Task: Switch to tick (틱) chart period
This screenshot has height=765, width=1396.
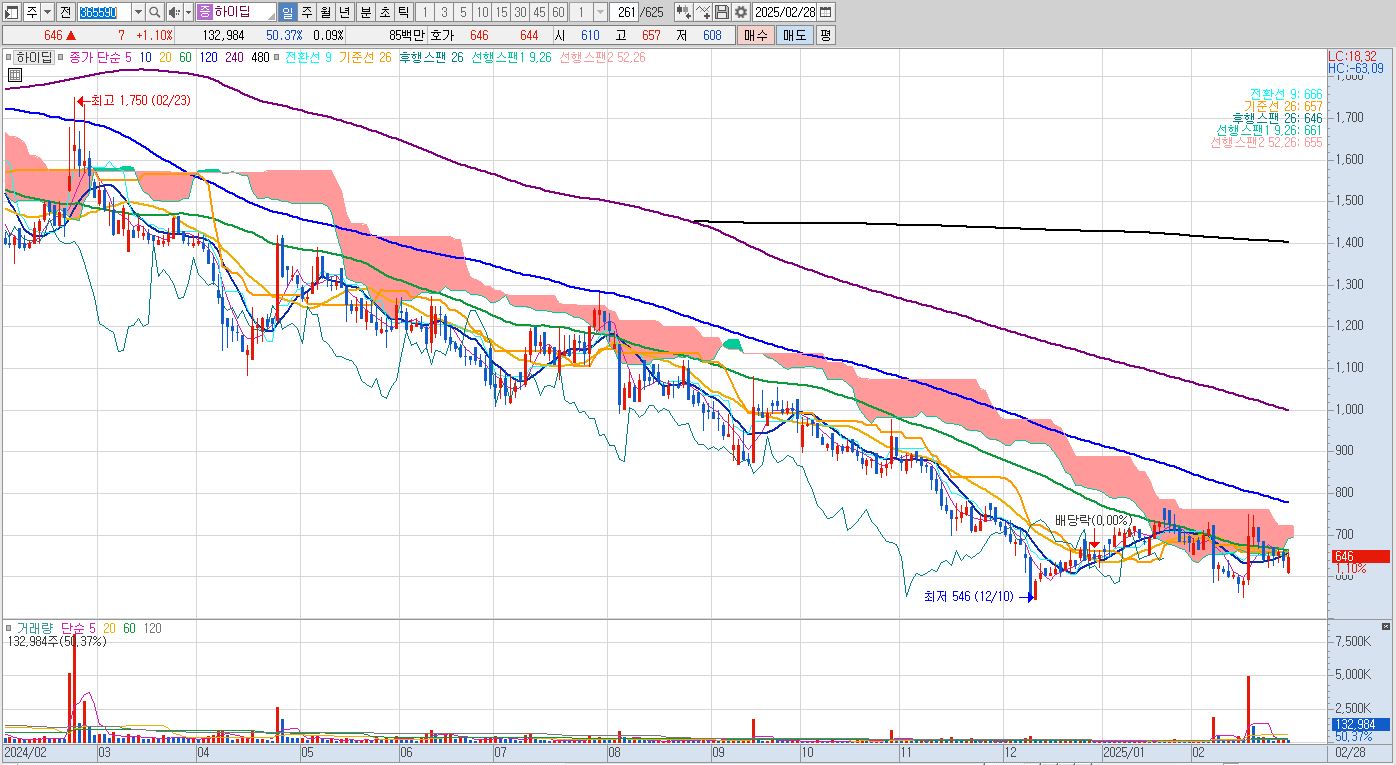Action: (403, 12)
